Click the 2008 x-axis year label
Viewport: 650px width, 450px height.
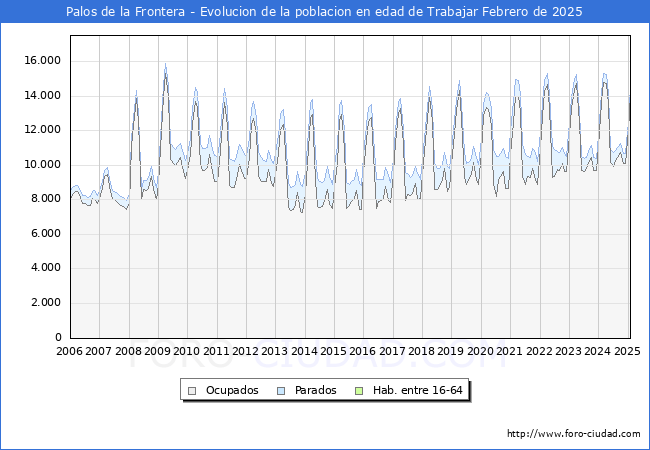click(x=129, y=351)
